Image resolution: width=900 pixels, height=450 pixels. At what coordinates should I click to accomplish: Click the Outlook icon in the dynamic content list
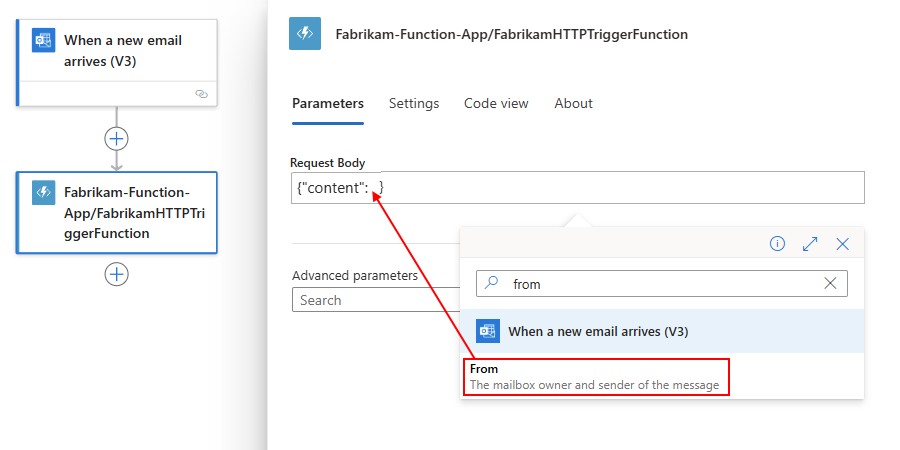[489, 332]
